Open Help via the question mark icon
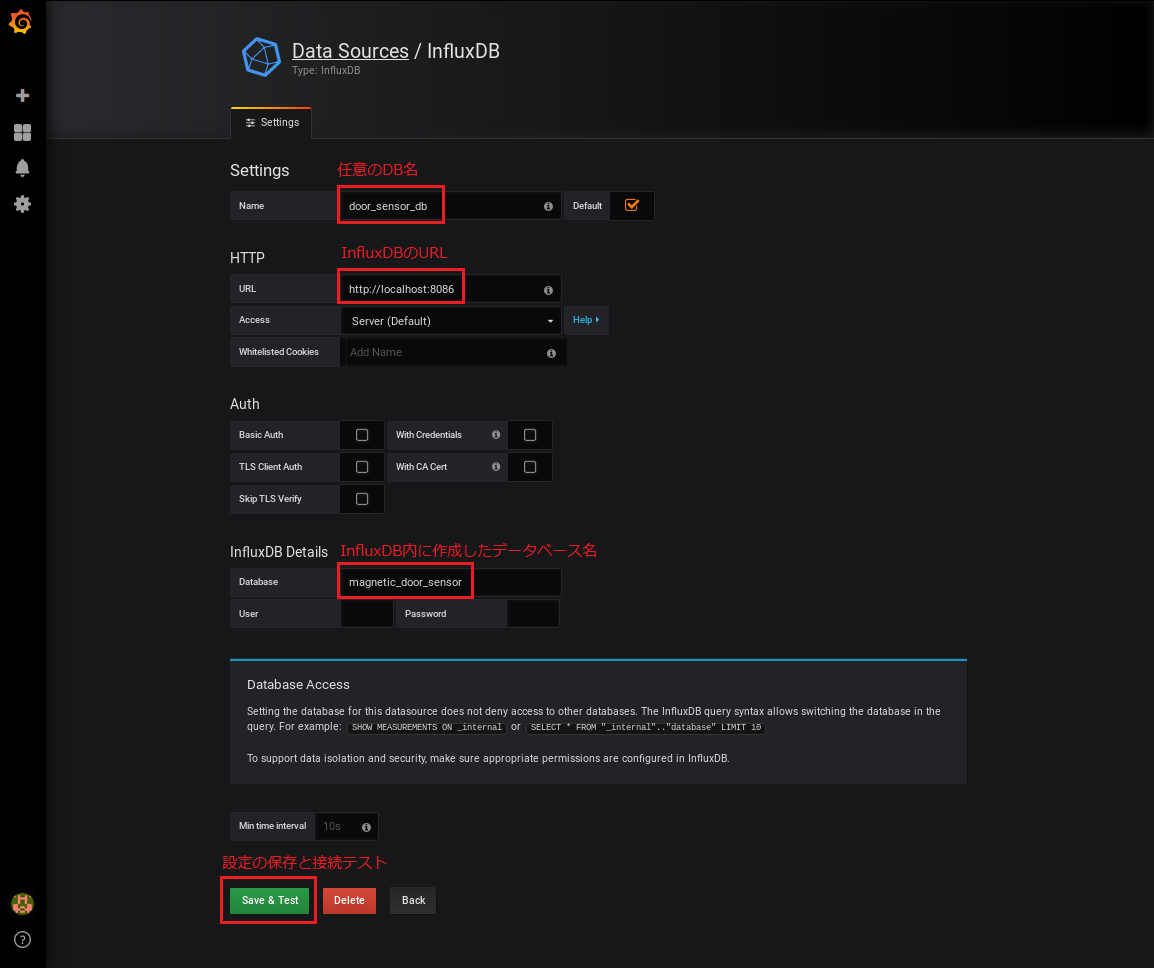Image resolution: width=1154 pixels, height=968 pixels. pyautogui.click(x=21, y=939)
